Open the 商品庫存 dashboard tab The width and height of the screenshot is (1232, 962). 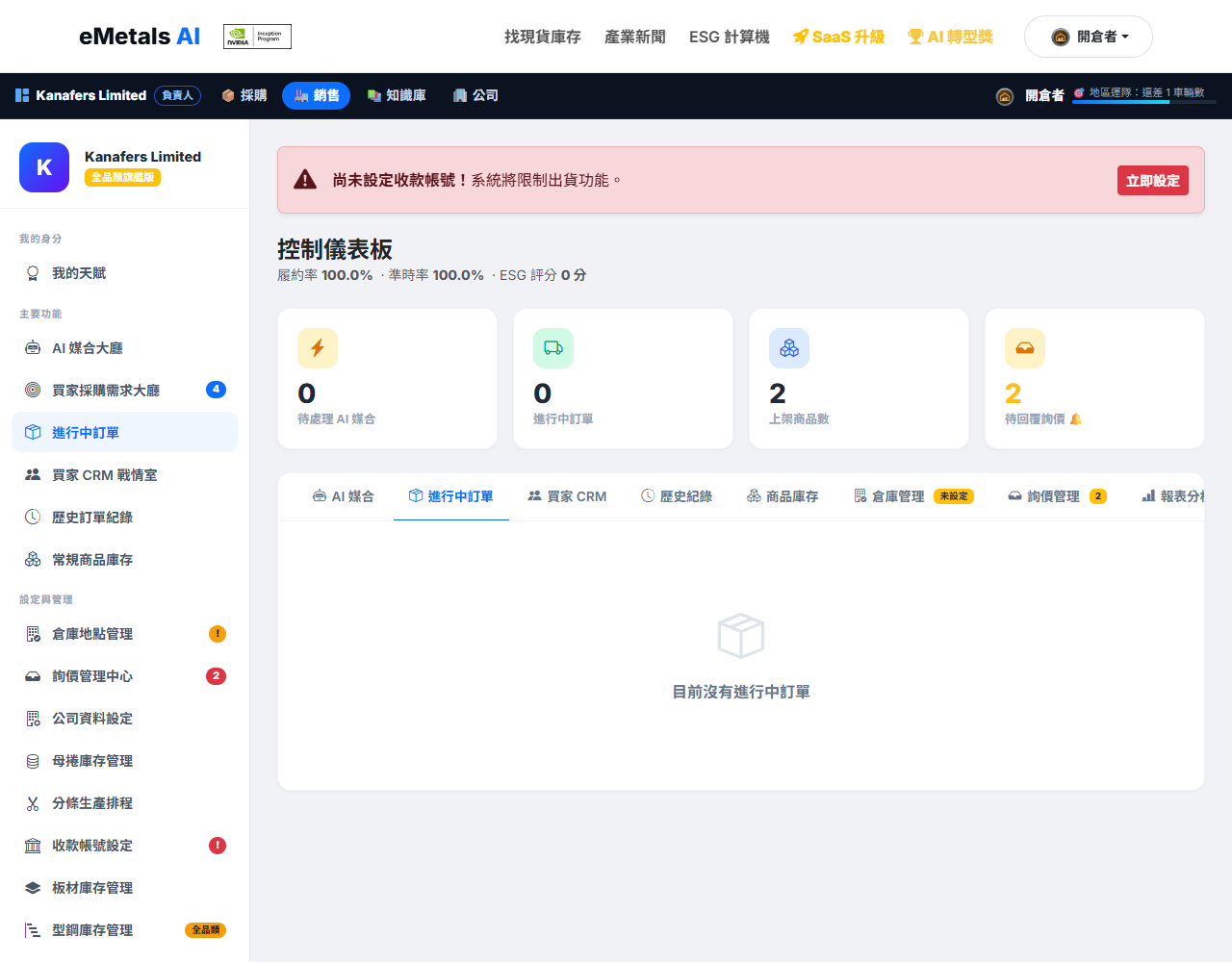pyautogui.click(x=783, y=496)
